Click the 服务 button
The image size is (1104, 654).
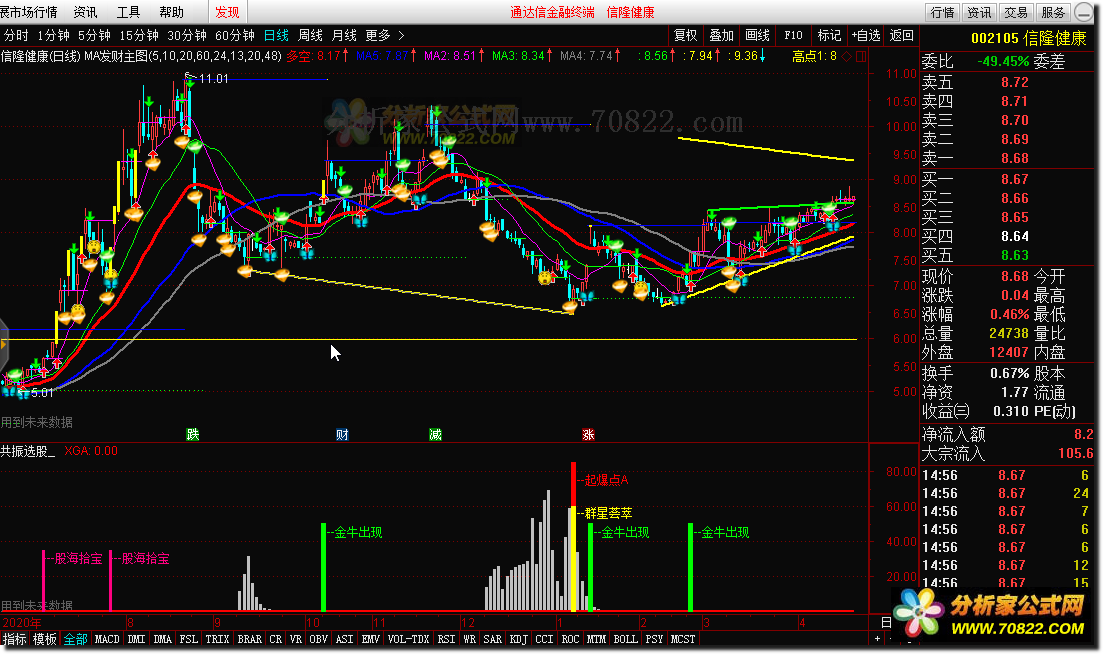[x=1053, y=12]
